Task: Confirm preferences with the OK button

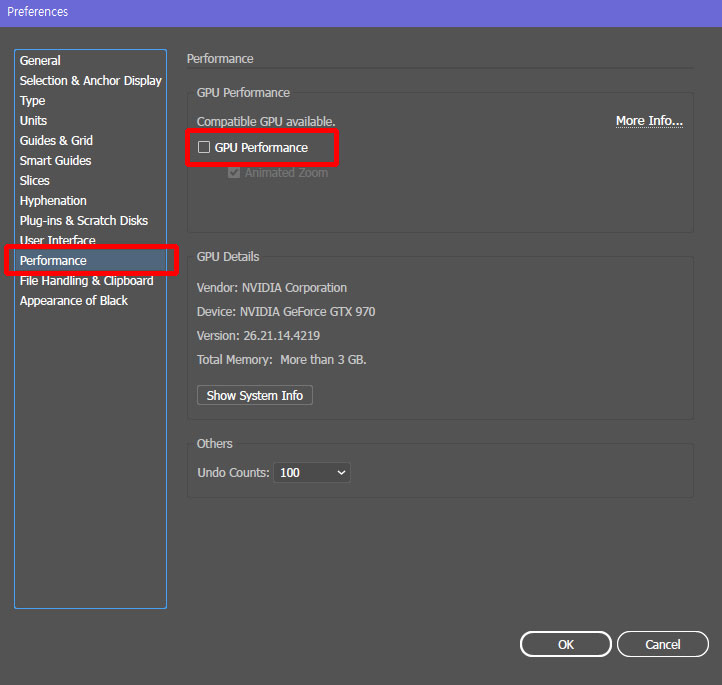Action: (x=565, y=644)
